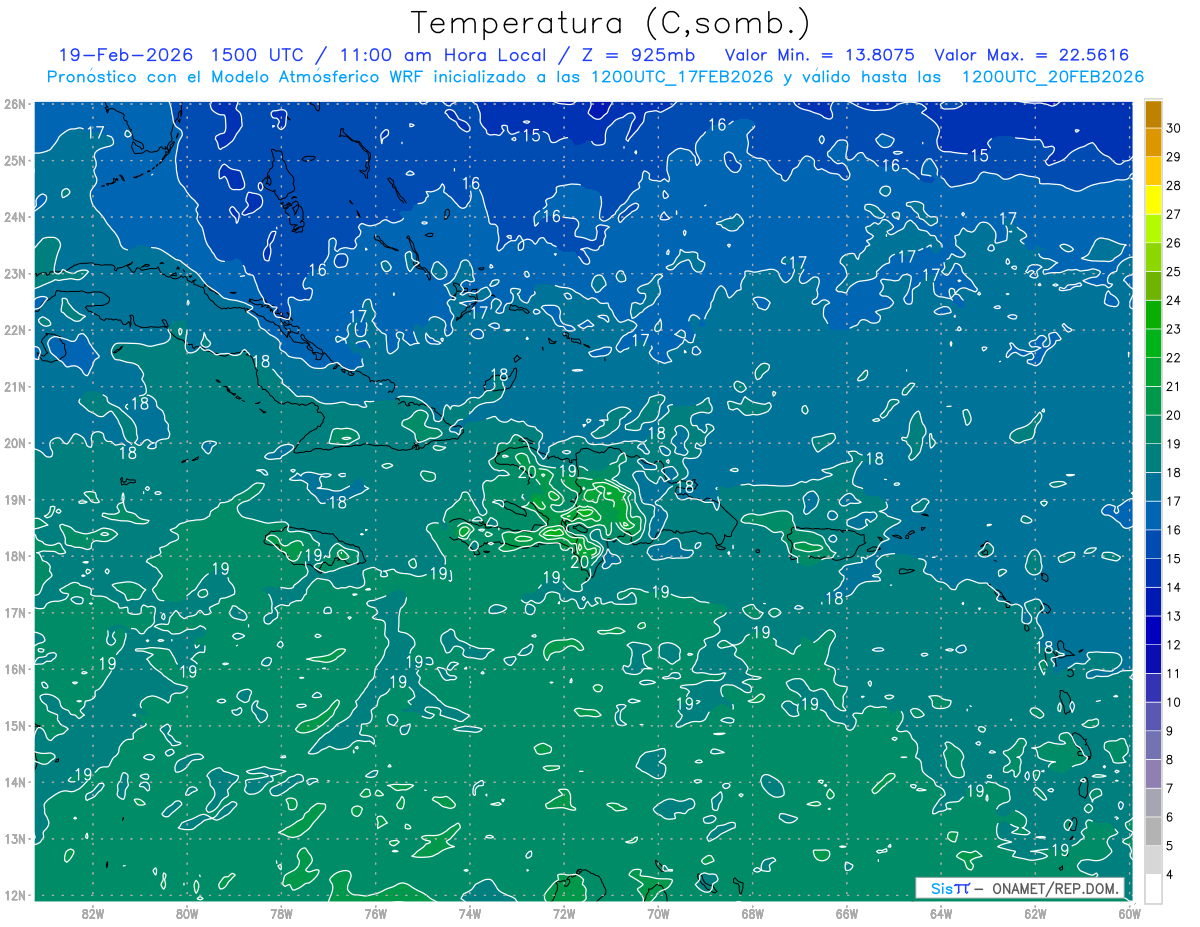The width and height of the screenshot is (1200, 927).
Task: Click the "82W" longitude axis label
Action: 93,912
